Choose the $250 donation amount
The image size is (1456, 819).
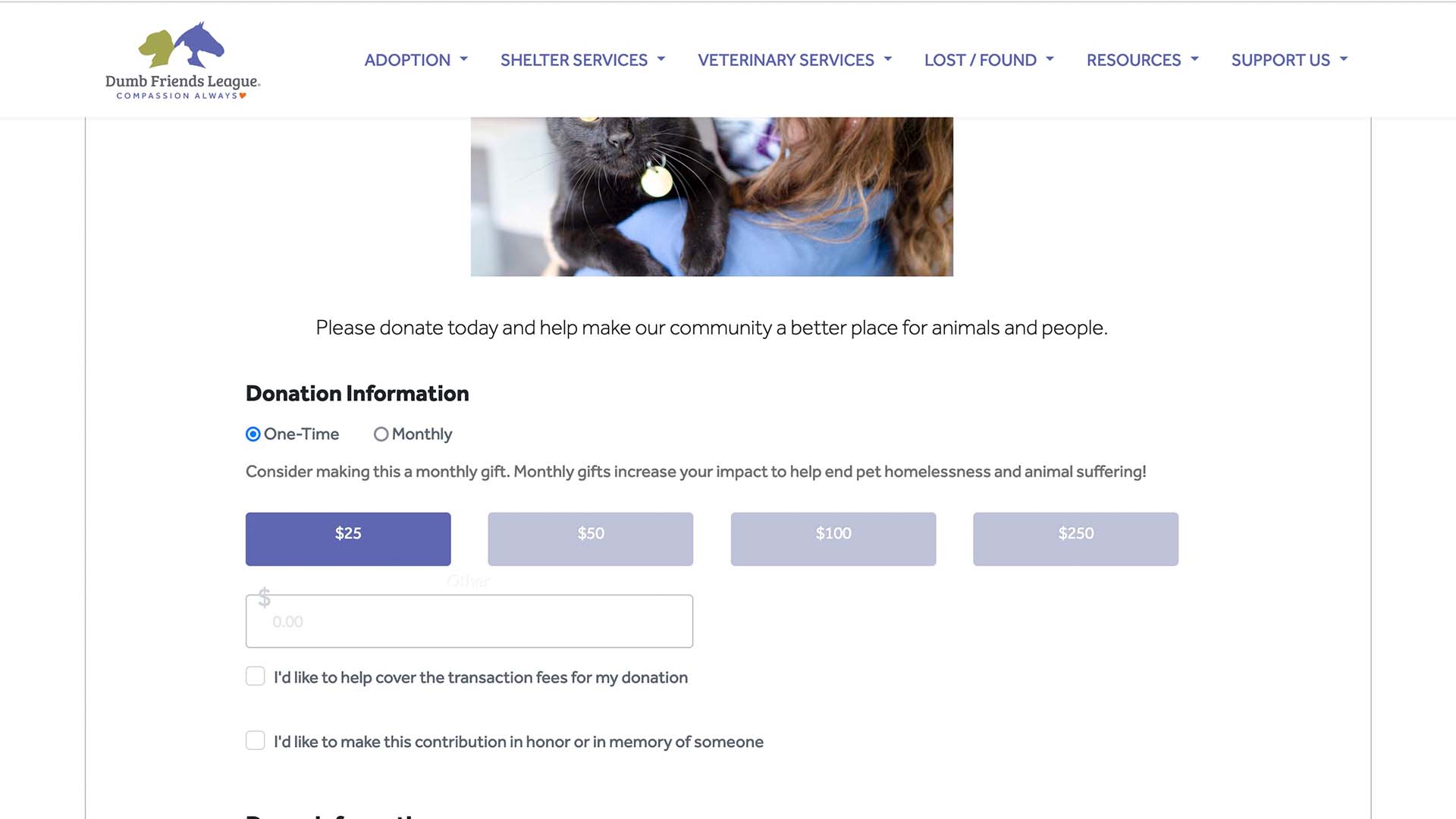(x=1076, y=539)
